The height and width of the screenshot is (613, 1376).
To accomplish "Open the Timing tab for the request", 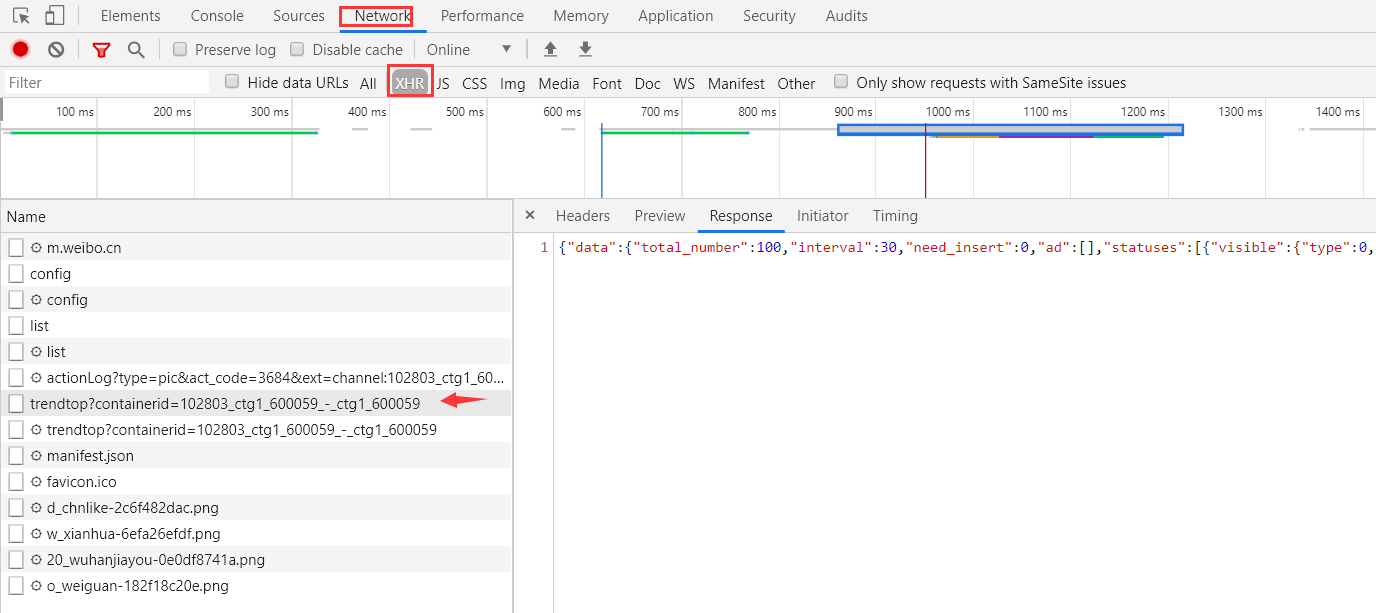I will (895, 216).
